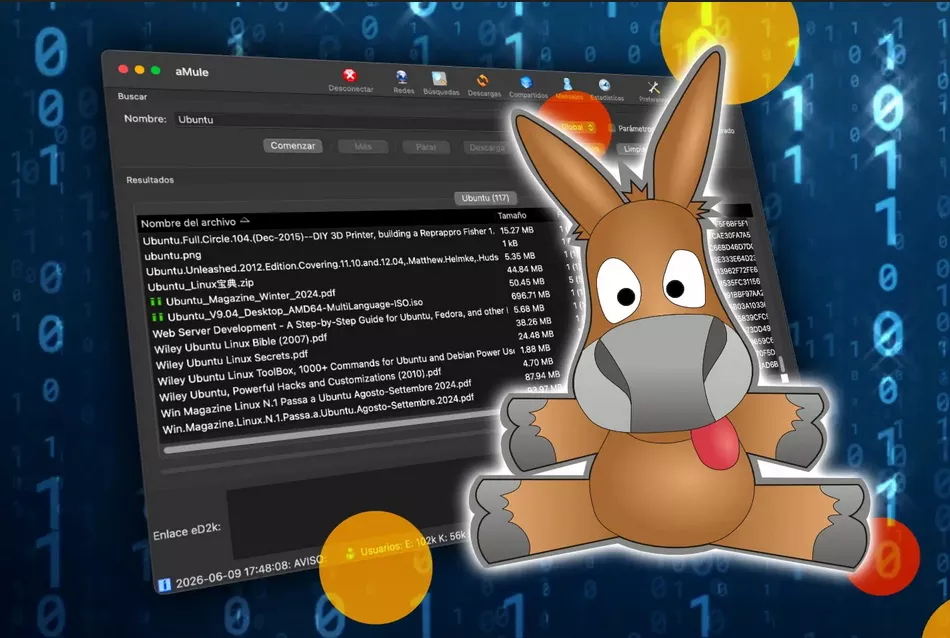Click the Usuarios user icon in status bar

(350, 553)
